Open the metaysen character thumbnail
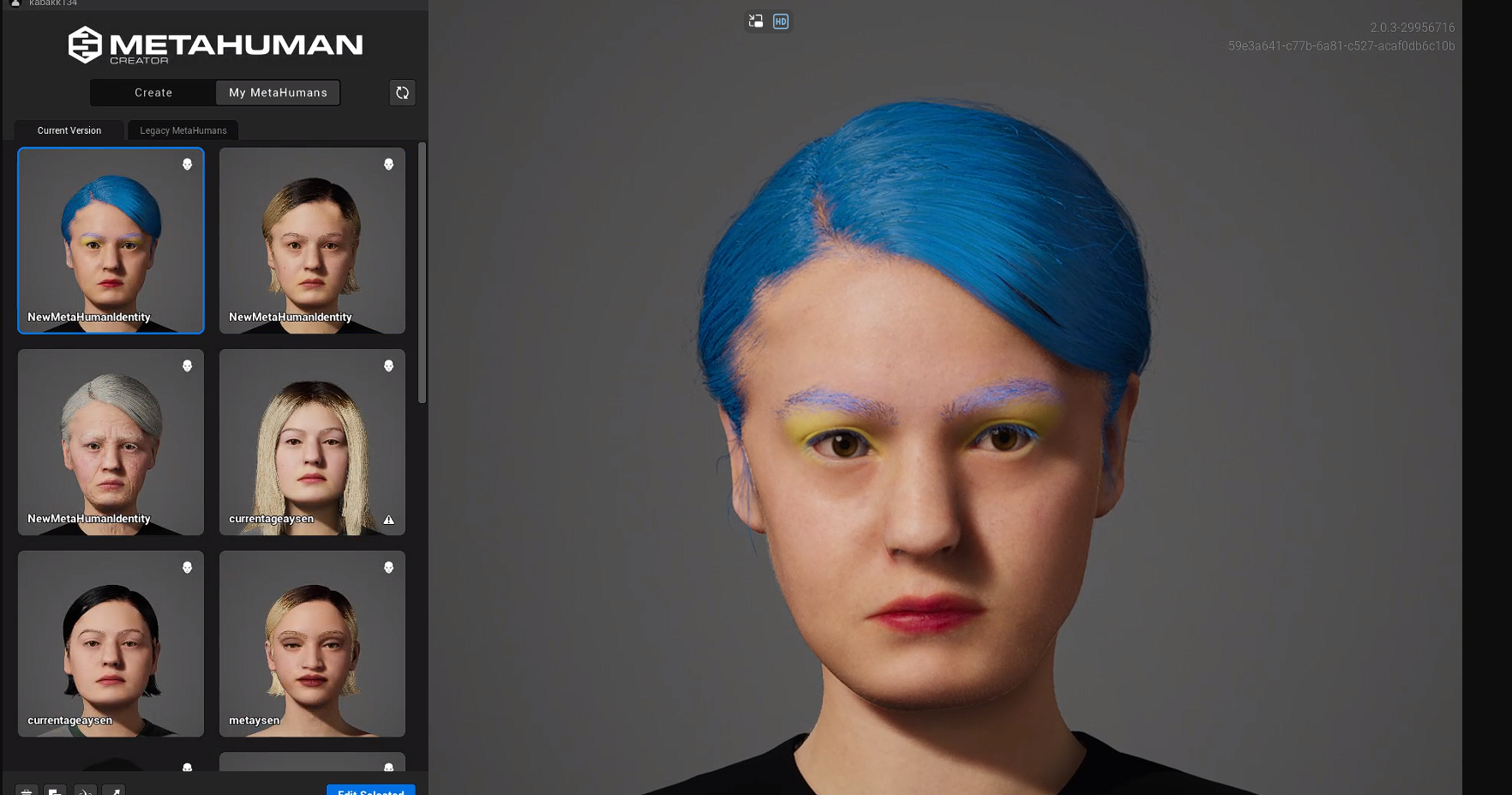The image size is (1512, 795). [312, 643]
